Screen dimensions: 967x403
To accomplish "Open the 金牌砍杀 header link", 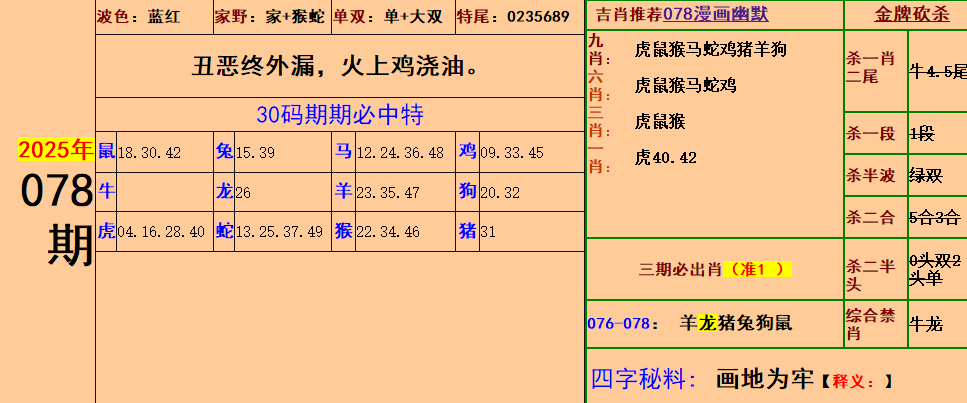I will [905, 15].
